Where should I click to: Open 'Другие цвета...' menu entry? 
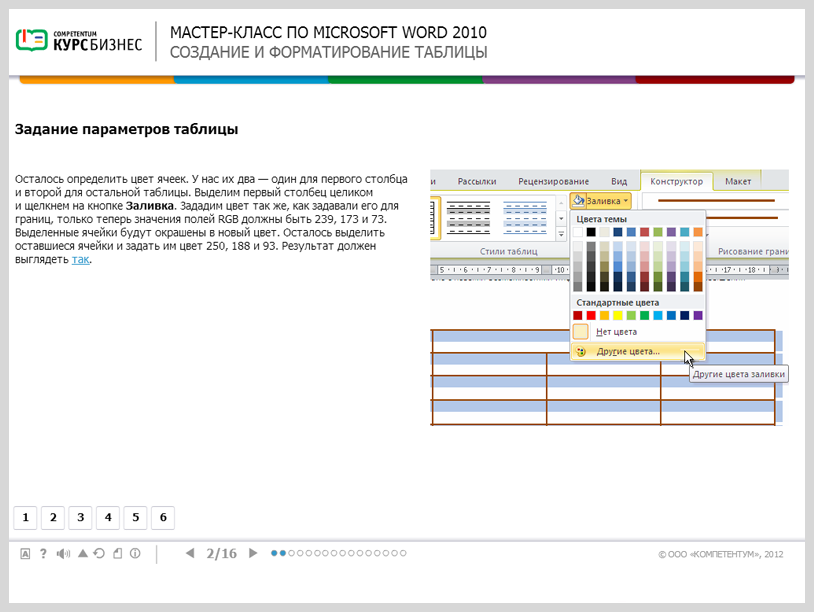pyautogui.click(x=637, y=352)
